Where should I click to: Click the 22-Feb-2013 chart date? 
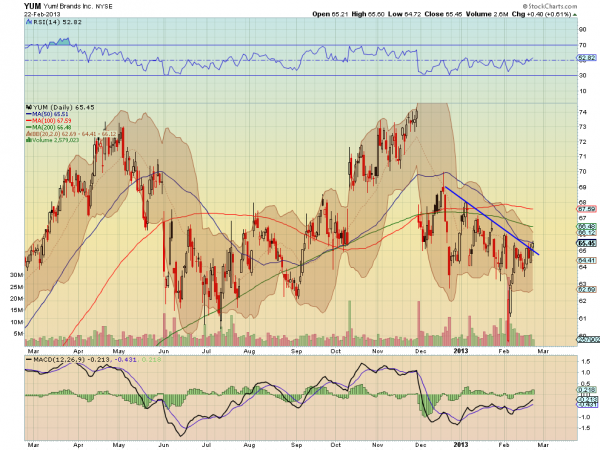40,13
